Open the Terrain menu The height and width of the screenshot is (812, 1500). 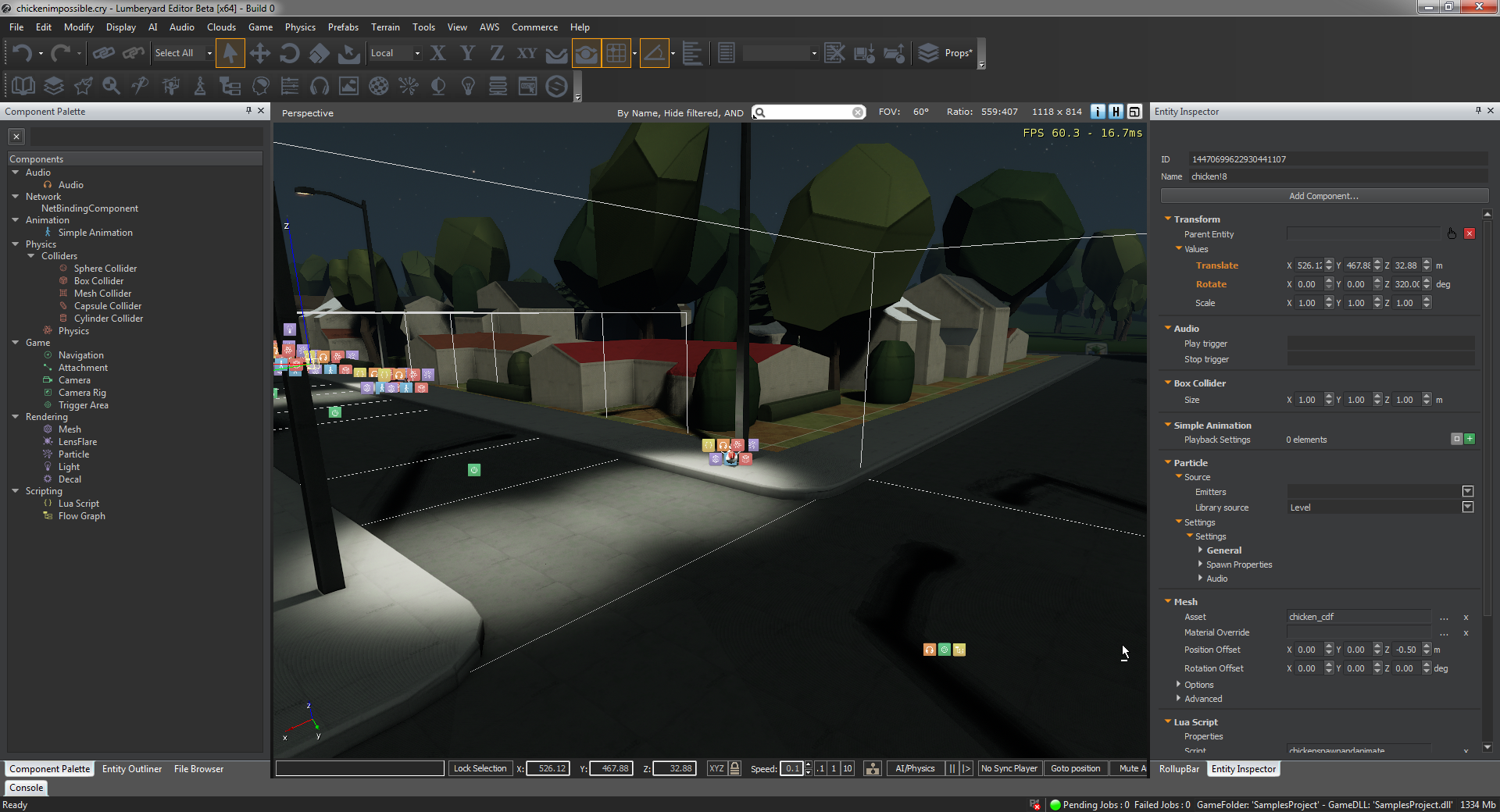[x=385, y=27]
